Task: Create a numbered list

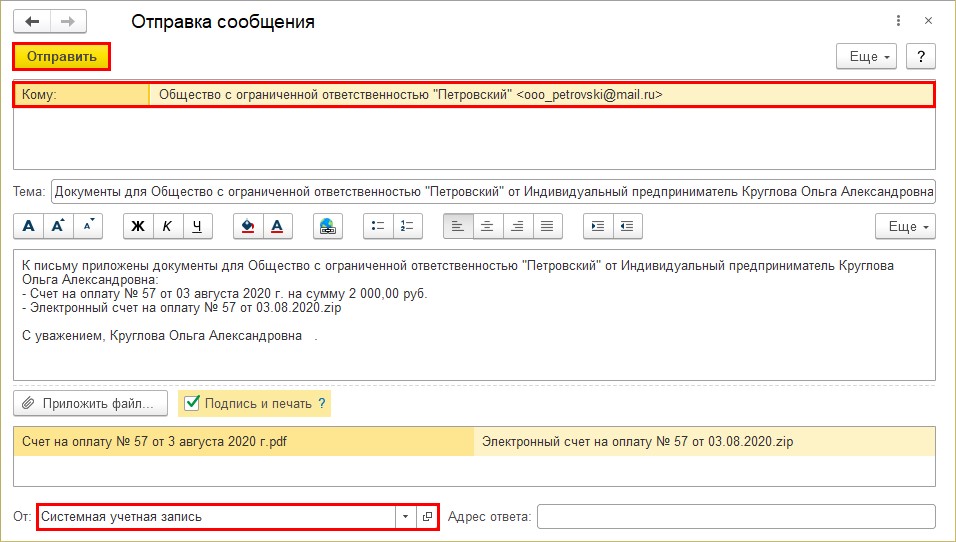Action: (x=407, y=226)
